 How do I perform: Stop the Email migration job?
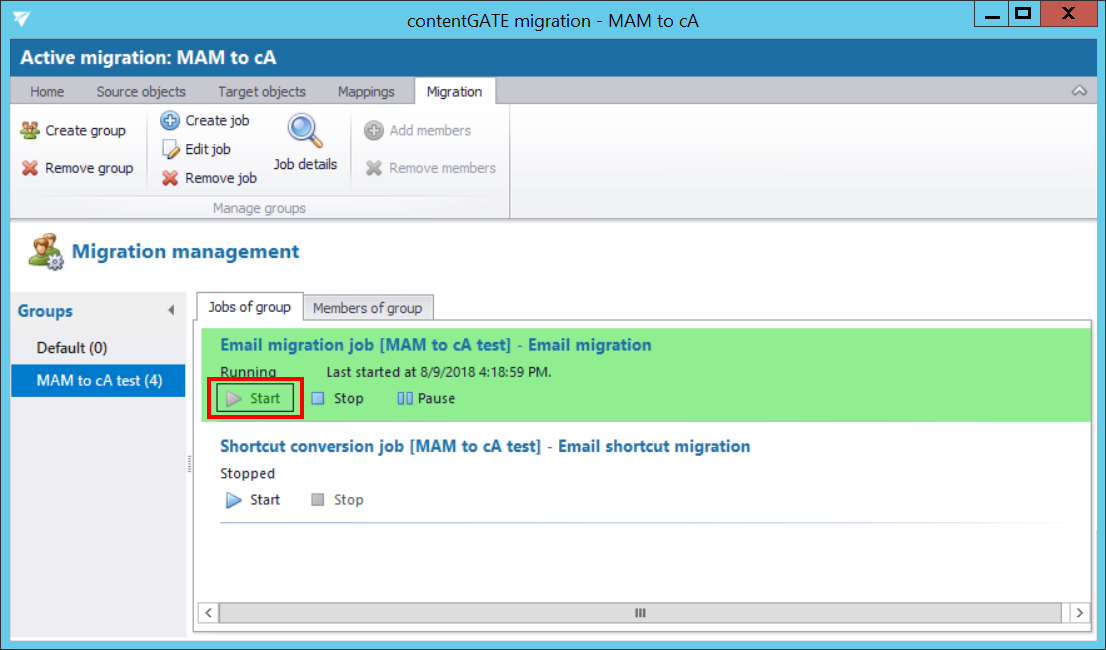(338, 398)
